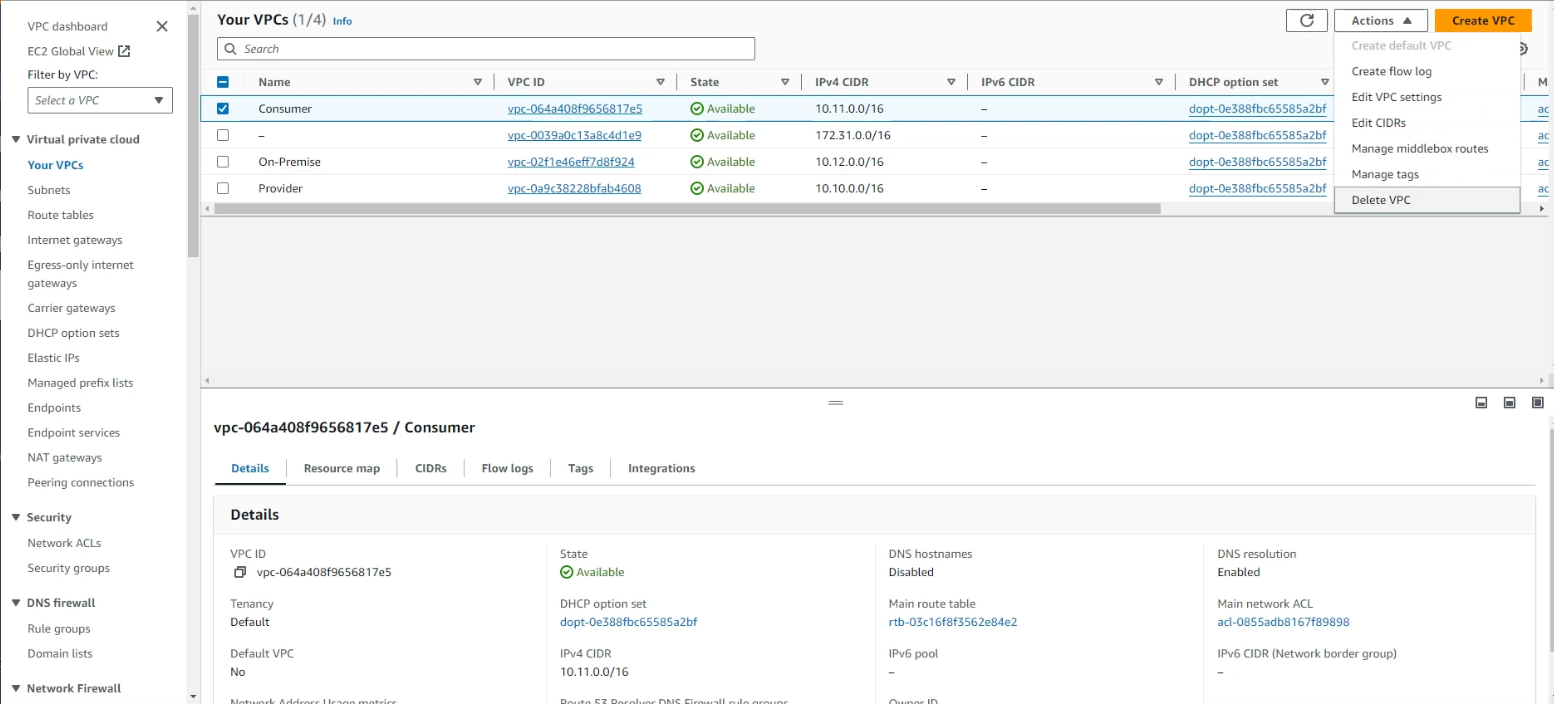Close the VPC sidebar with X icon

click(162, 27)
